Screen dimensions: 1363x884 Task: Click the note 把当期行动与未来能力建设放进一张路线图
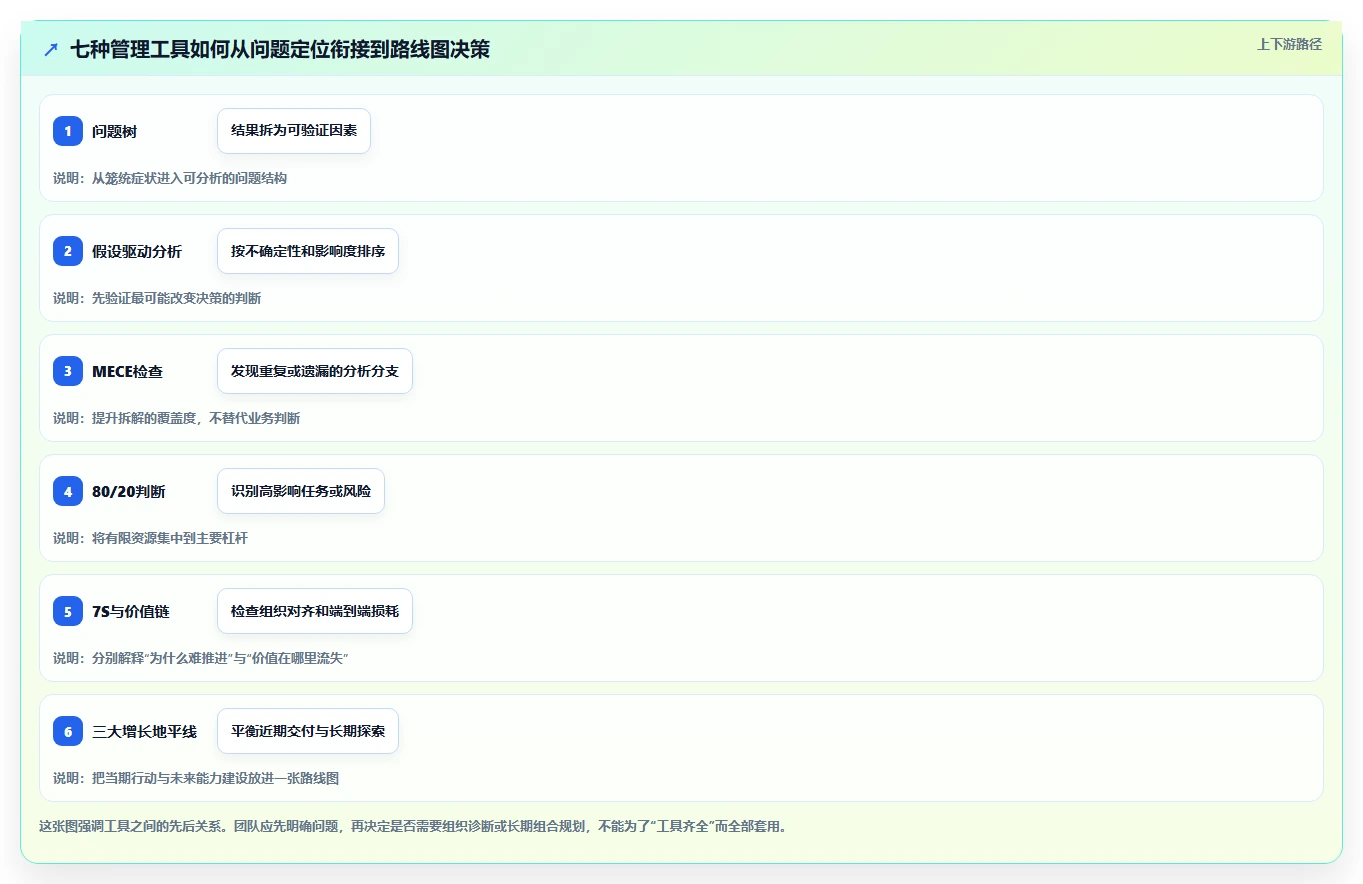[x=196, y=778]
